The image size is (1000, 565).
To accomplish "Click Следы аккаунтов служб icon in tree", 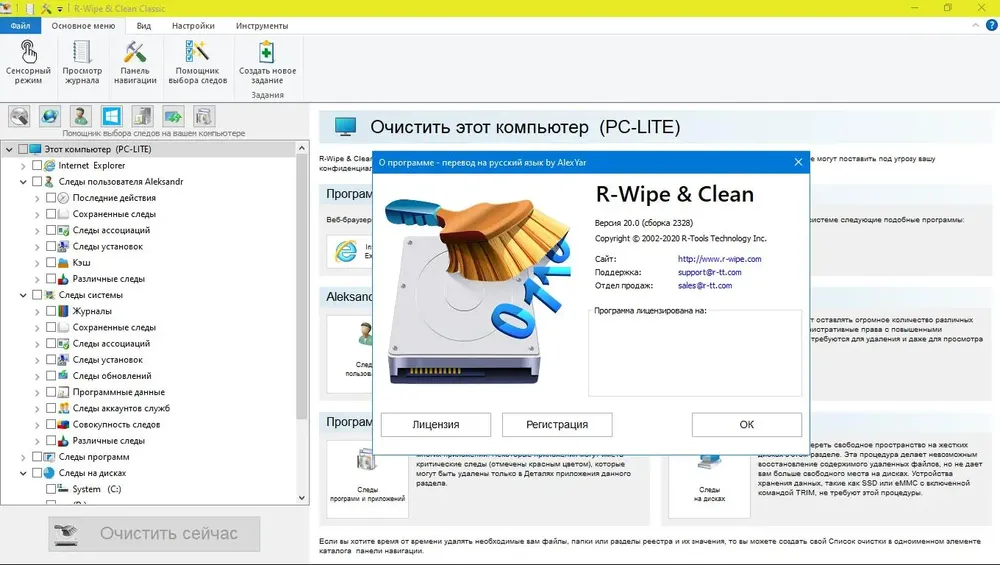I will [x=63, y=408].
